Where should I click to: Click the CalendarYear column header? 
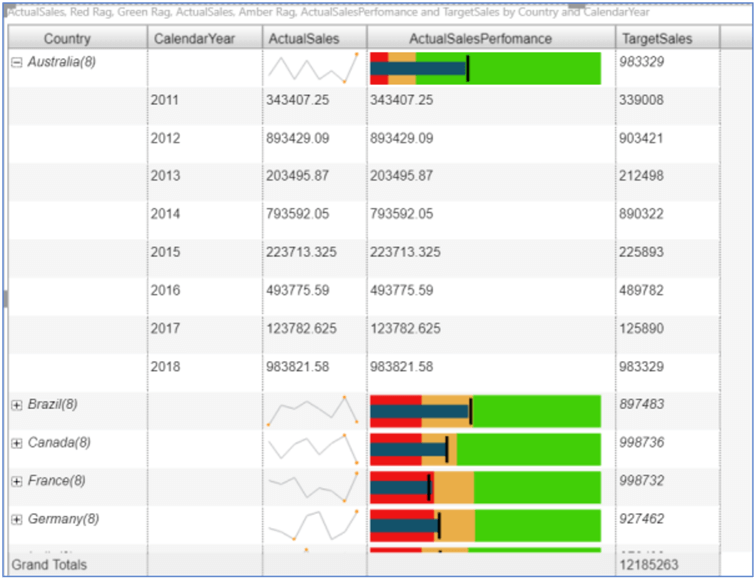(x=194, y=38)
